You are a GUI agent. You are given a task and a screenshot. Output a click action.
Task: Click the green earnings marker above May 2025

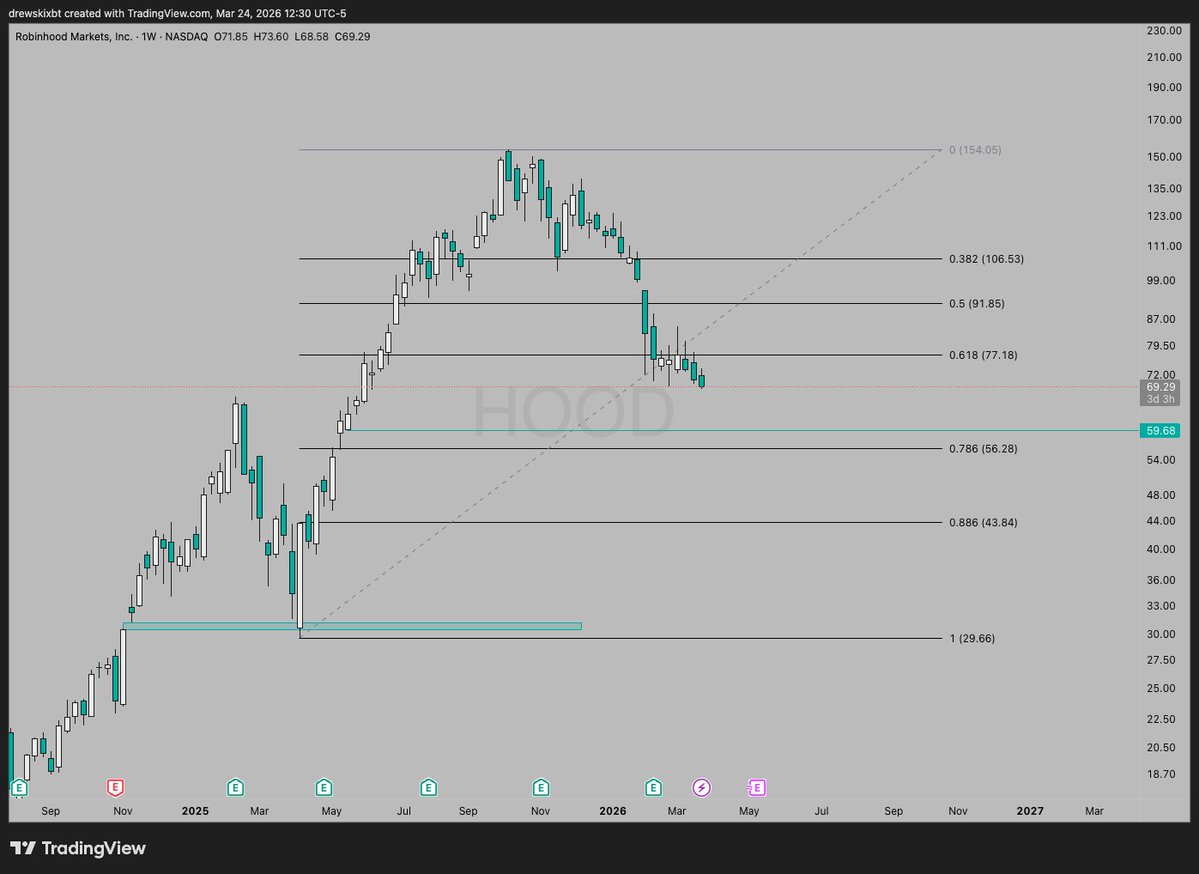point(323,787)
